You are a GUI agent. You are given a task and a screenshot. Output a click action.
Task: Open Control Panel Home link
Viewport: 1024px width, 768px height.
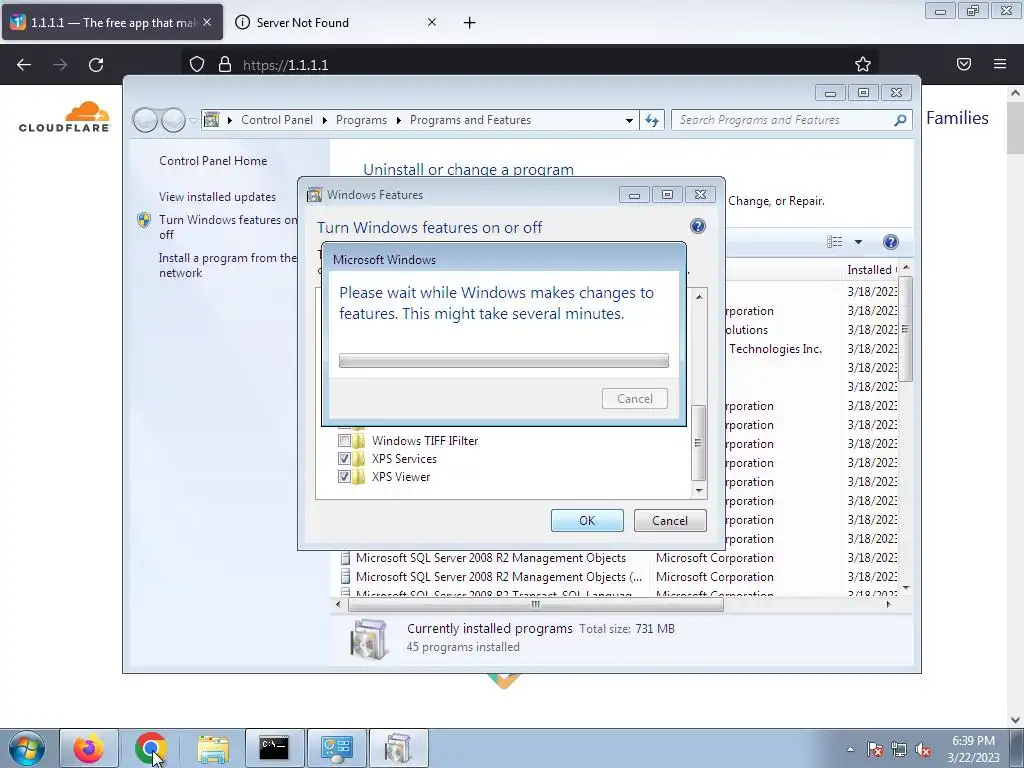[x=213, y=161]
